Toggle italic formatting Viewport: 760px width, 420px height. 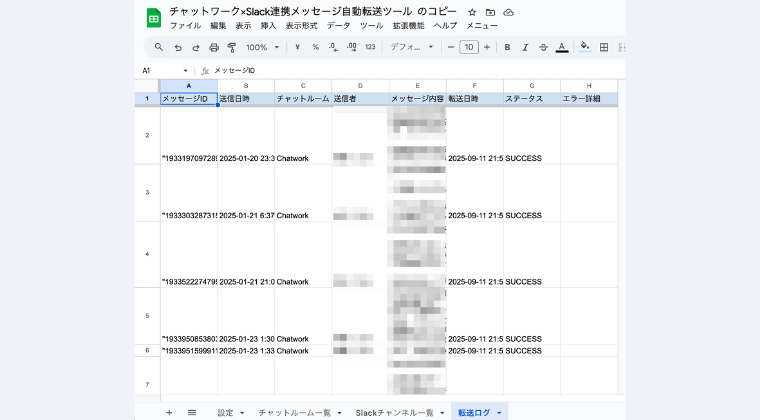(x=525, y=47)
